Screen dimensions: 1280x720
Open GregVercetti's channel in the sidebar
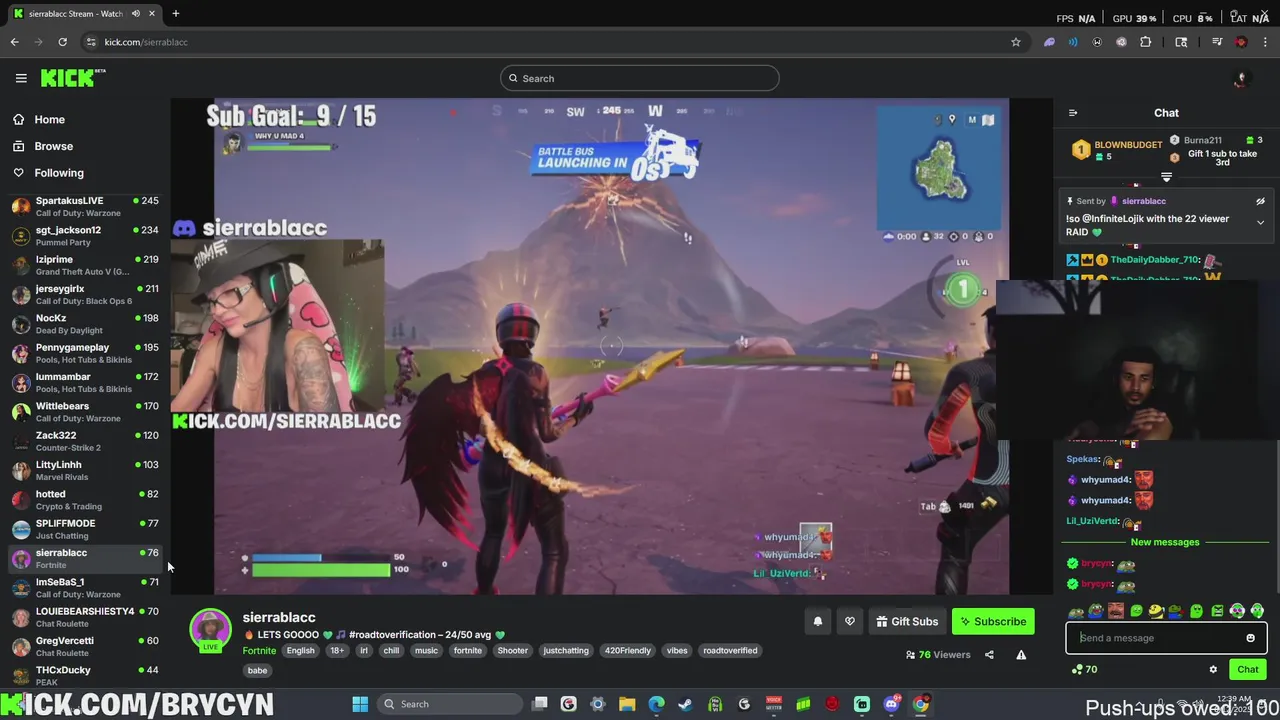point(85,646)
